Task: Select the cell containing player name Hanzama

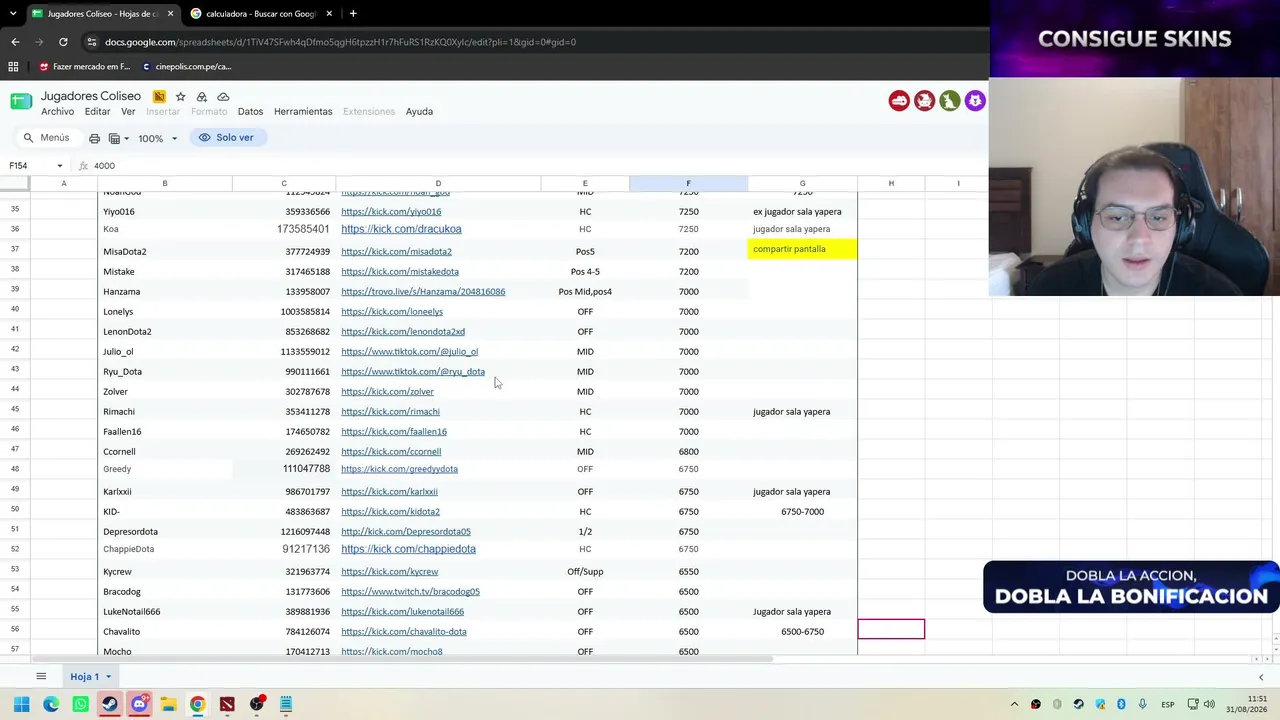Action: coord(165,292)
